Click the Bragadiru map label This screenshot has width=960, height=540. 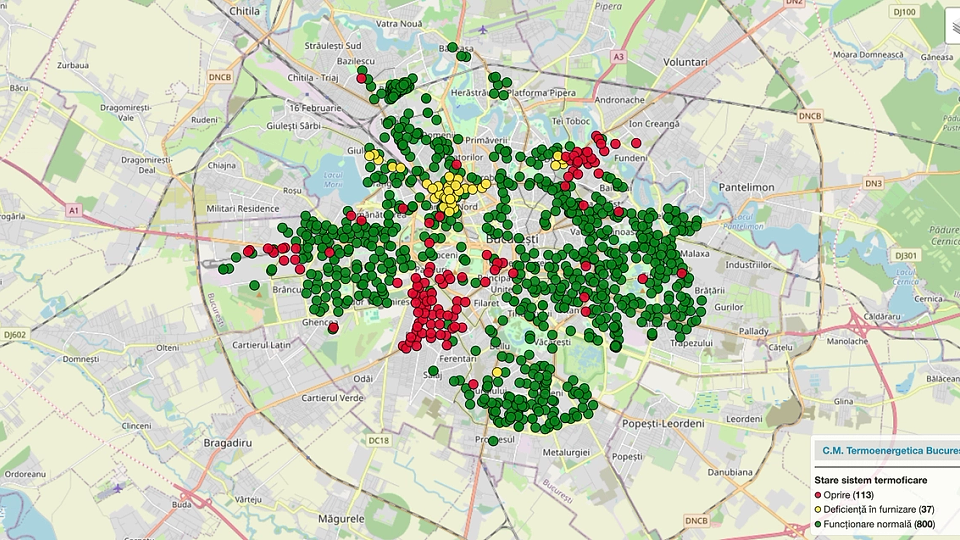[228, 443]
